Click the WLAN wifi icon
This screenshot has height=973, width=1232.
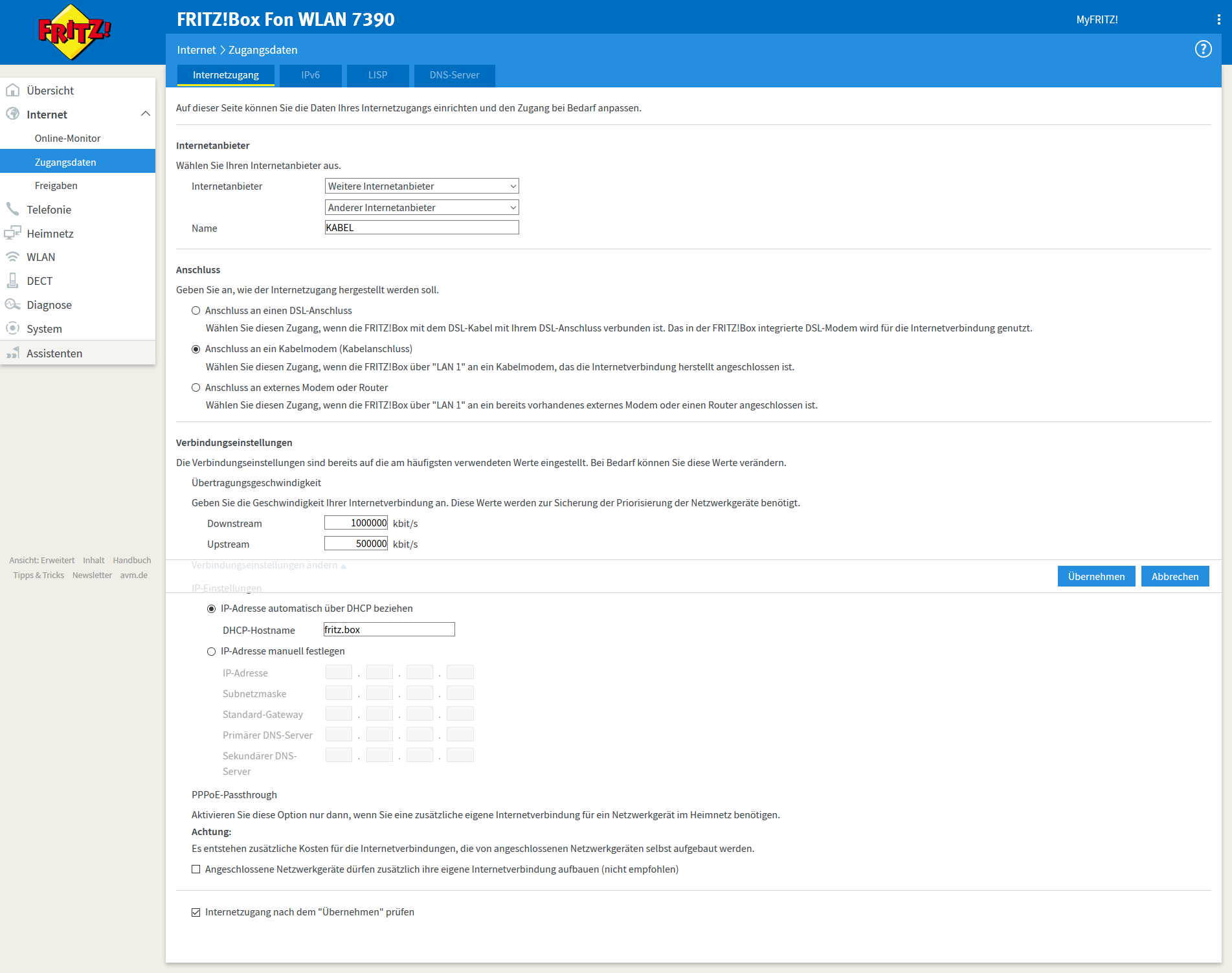12,257
